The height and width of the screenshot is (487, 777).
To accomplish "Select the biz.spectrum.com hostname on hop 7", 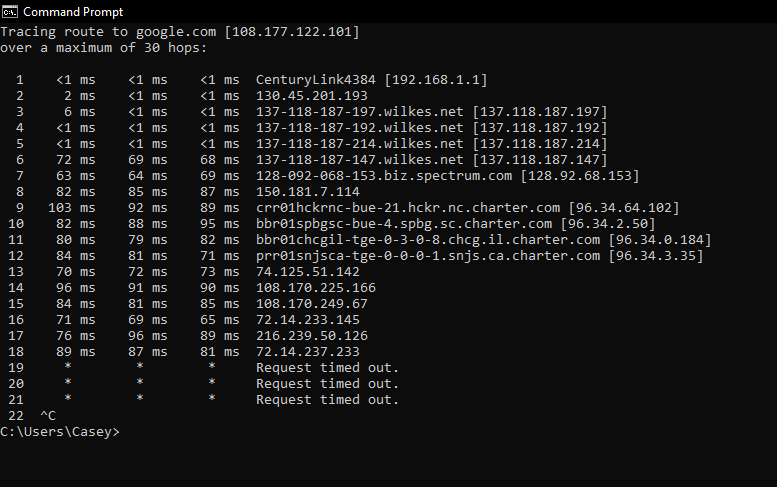I will pos(384,176).
